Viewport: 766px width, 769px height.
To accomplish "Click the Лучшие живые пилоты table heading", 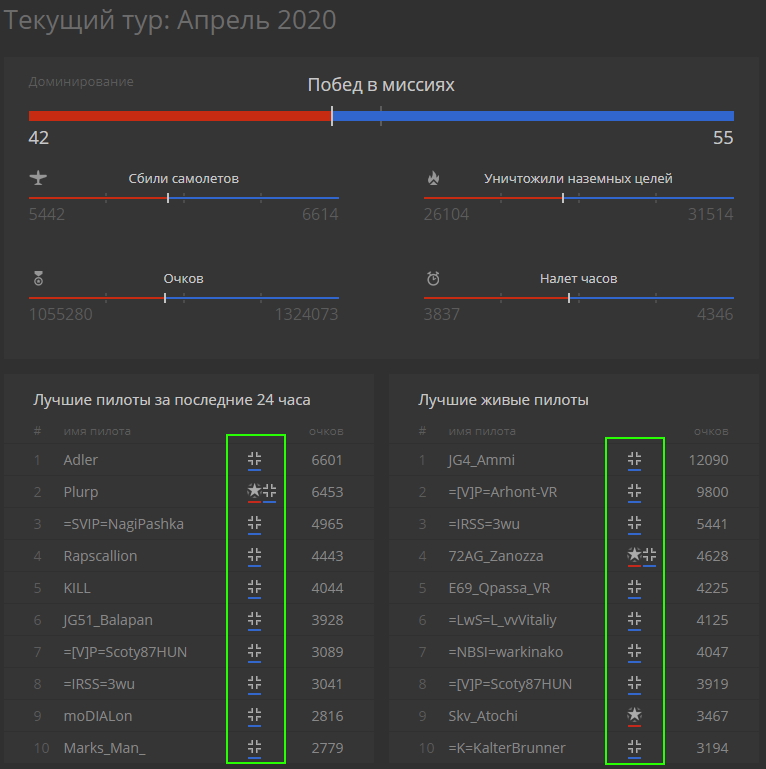I will coord(503,400).
